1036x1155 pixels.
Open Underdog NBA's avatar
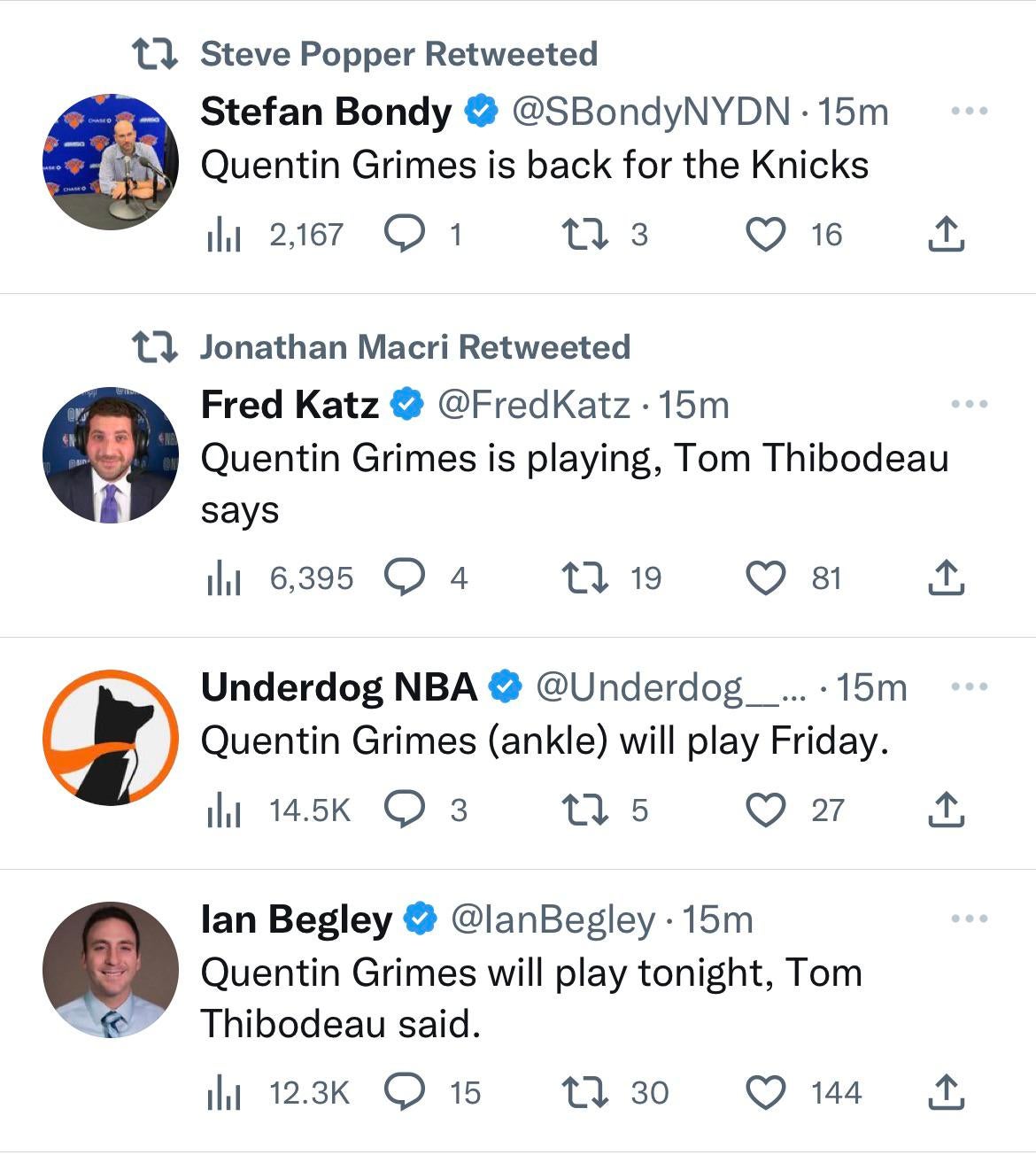(111, 738)
